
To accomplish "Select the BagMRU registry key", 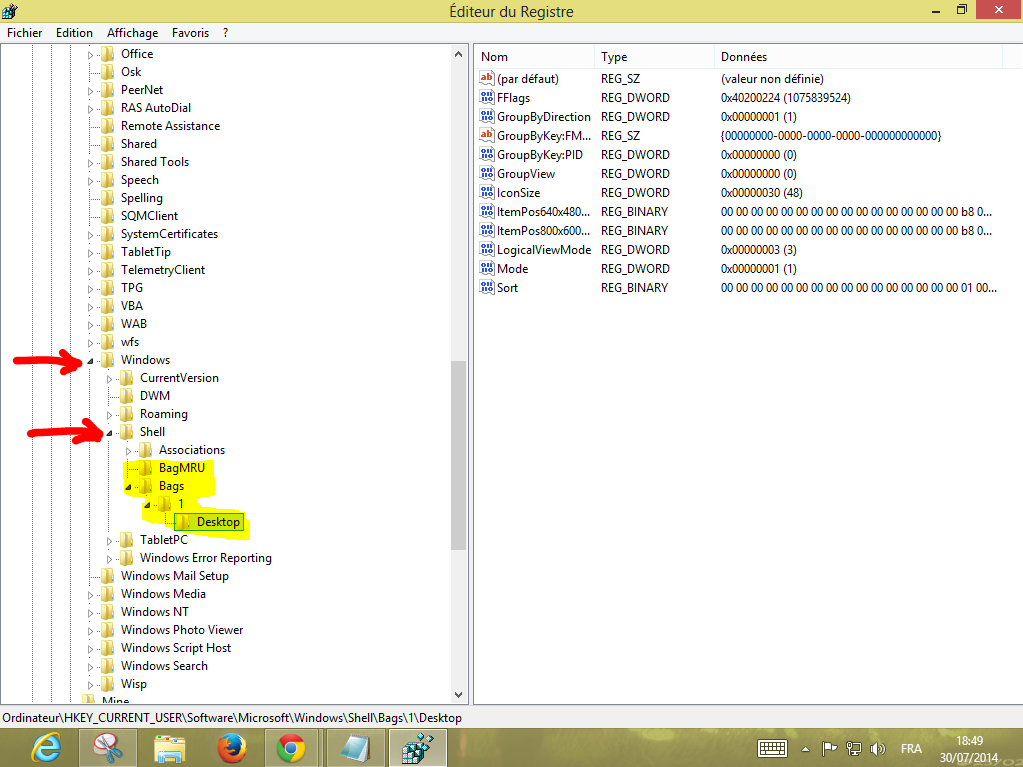I will [182, 468].
